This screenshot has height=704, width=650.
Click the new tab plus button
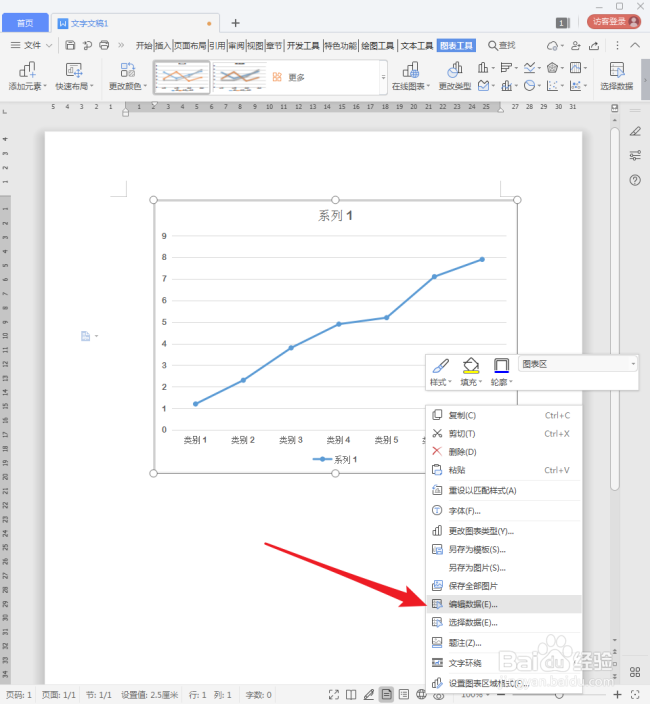pos(235,23)
